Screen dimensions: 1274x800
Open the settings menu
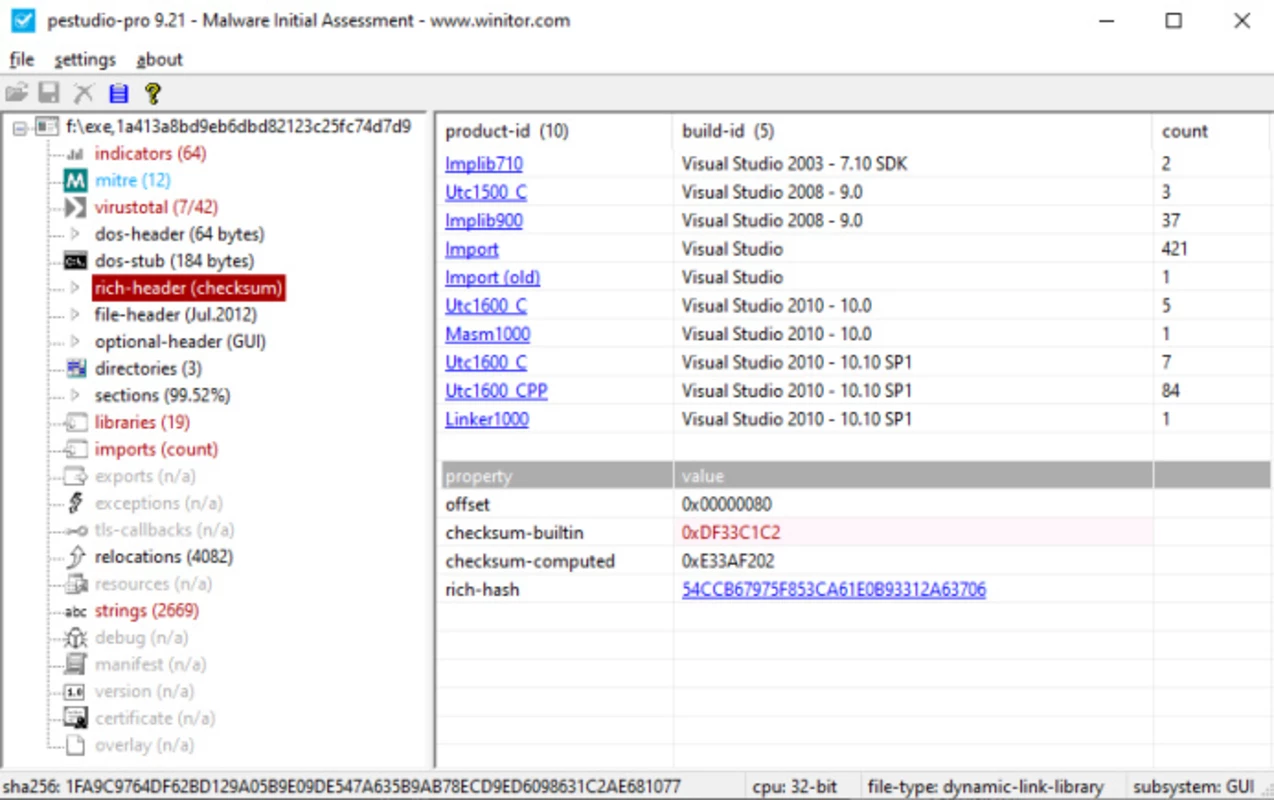[85, 60]
